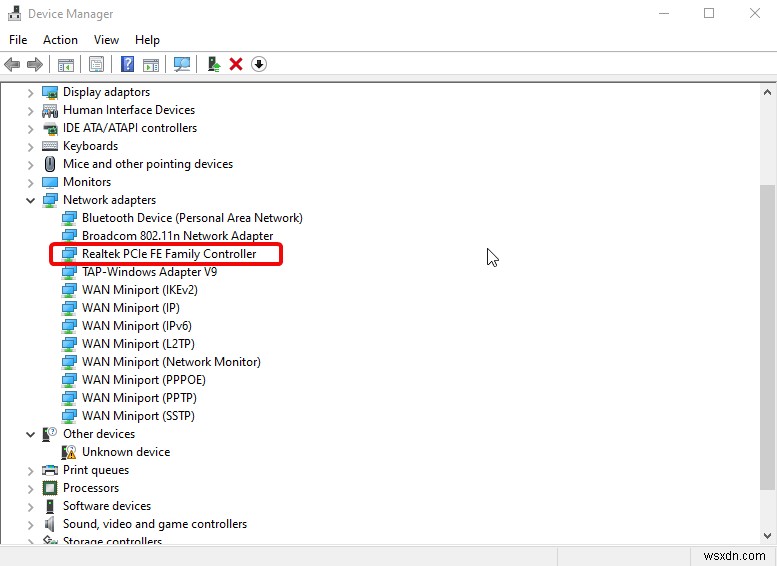Minimize the Device Manager window
Screen dimensions: 777x566
pos(664,13)
